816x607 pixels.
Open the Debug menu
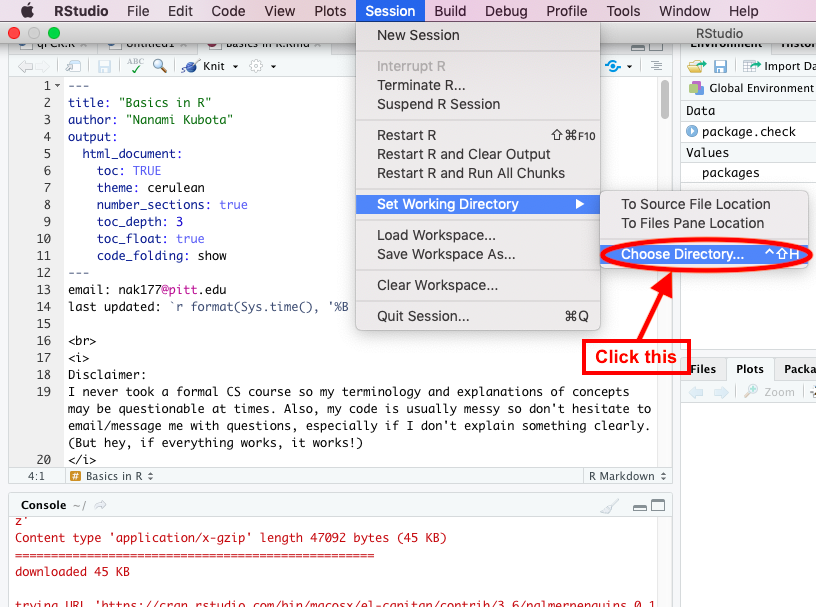point(506,11)
